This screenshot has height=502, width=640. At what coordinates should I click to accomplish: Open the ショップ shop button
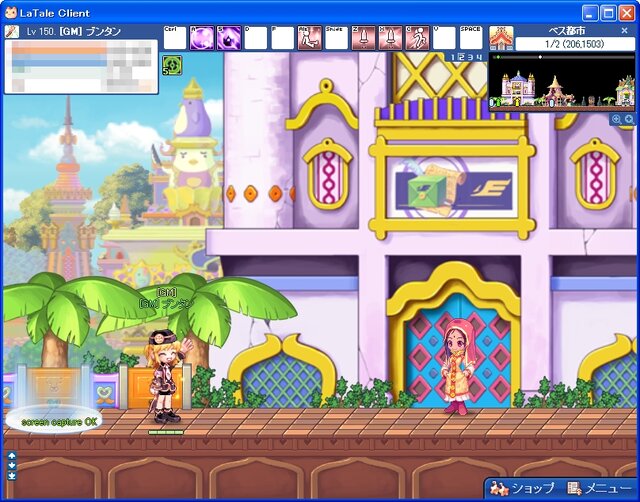[522, 488]
